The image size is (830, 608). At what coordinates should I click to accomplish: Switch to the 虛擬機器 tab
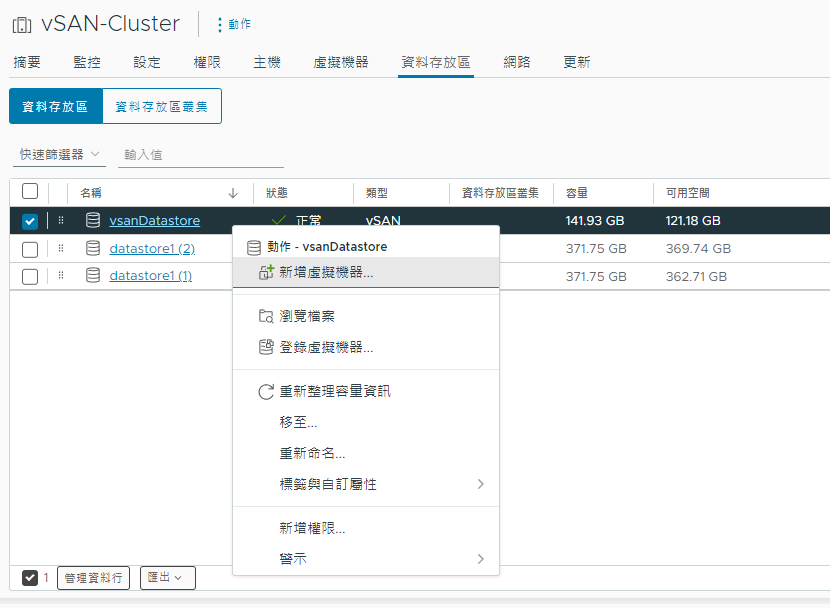click(341, 62)
